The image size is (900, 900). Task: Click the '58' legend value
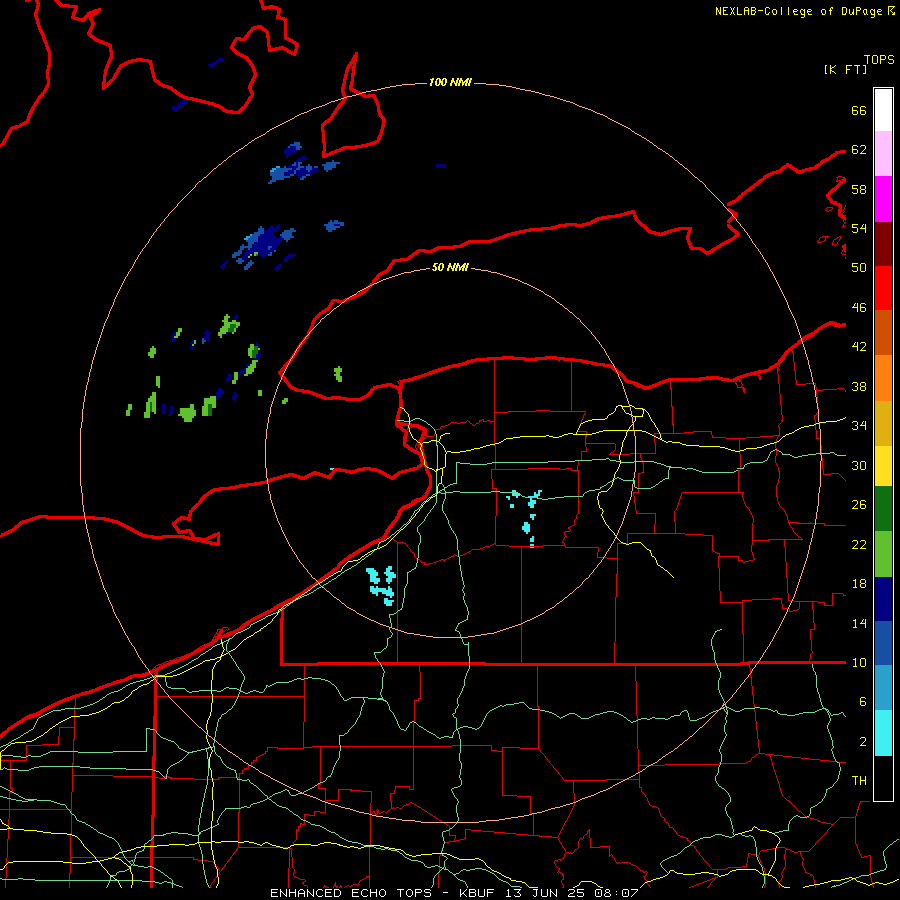click(x=859, y=189)
